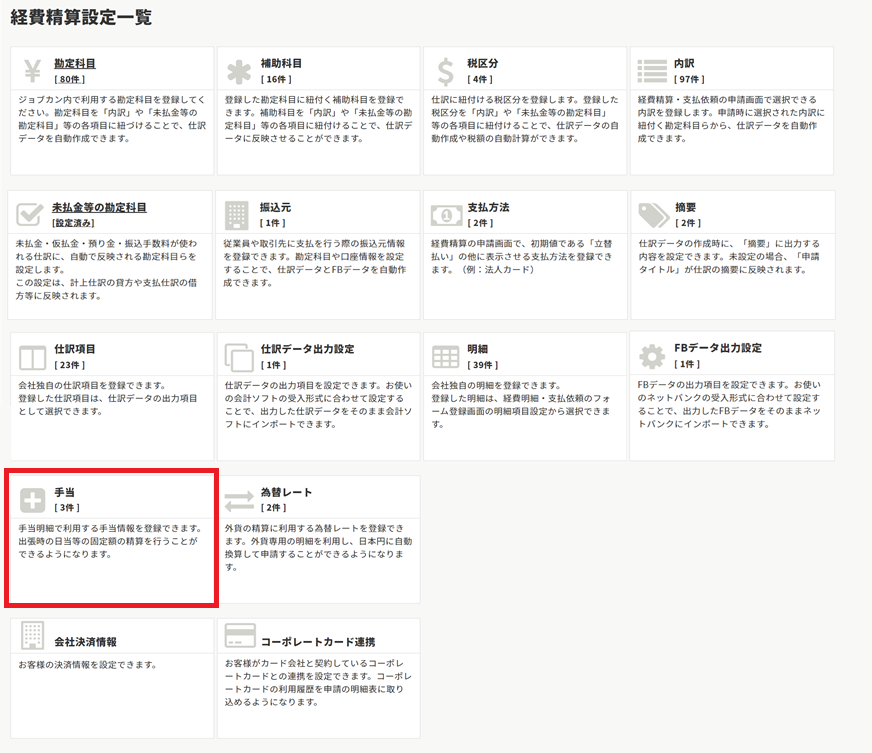872x753 pixels.
Task: Click the yen icon for 勘定科目
Action: pos(32,71)
